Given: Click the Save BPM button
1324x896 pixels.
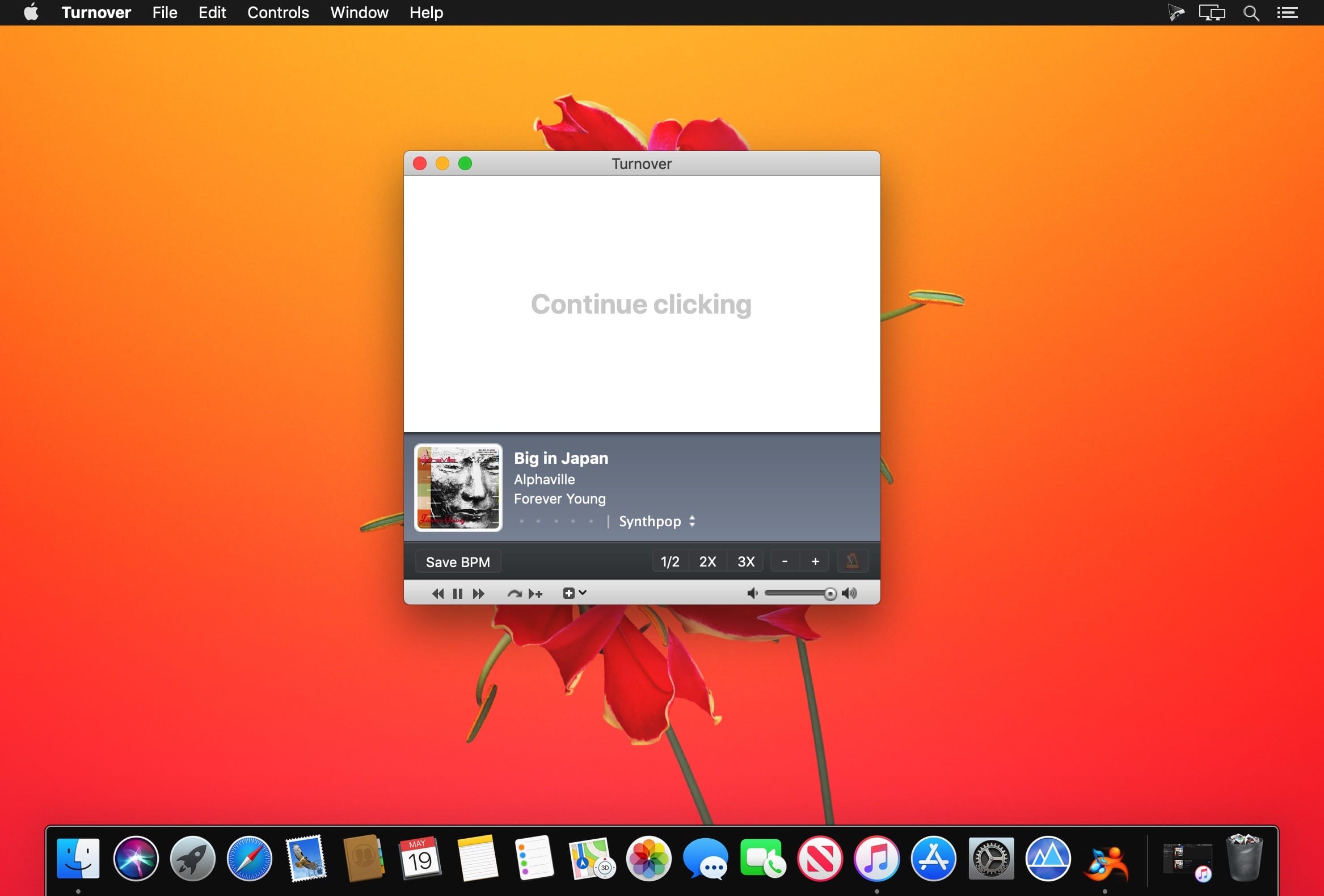Looking at the screenshot, I should (x=458, y=561).
